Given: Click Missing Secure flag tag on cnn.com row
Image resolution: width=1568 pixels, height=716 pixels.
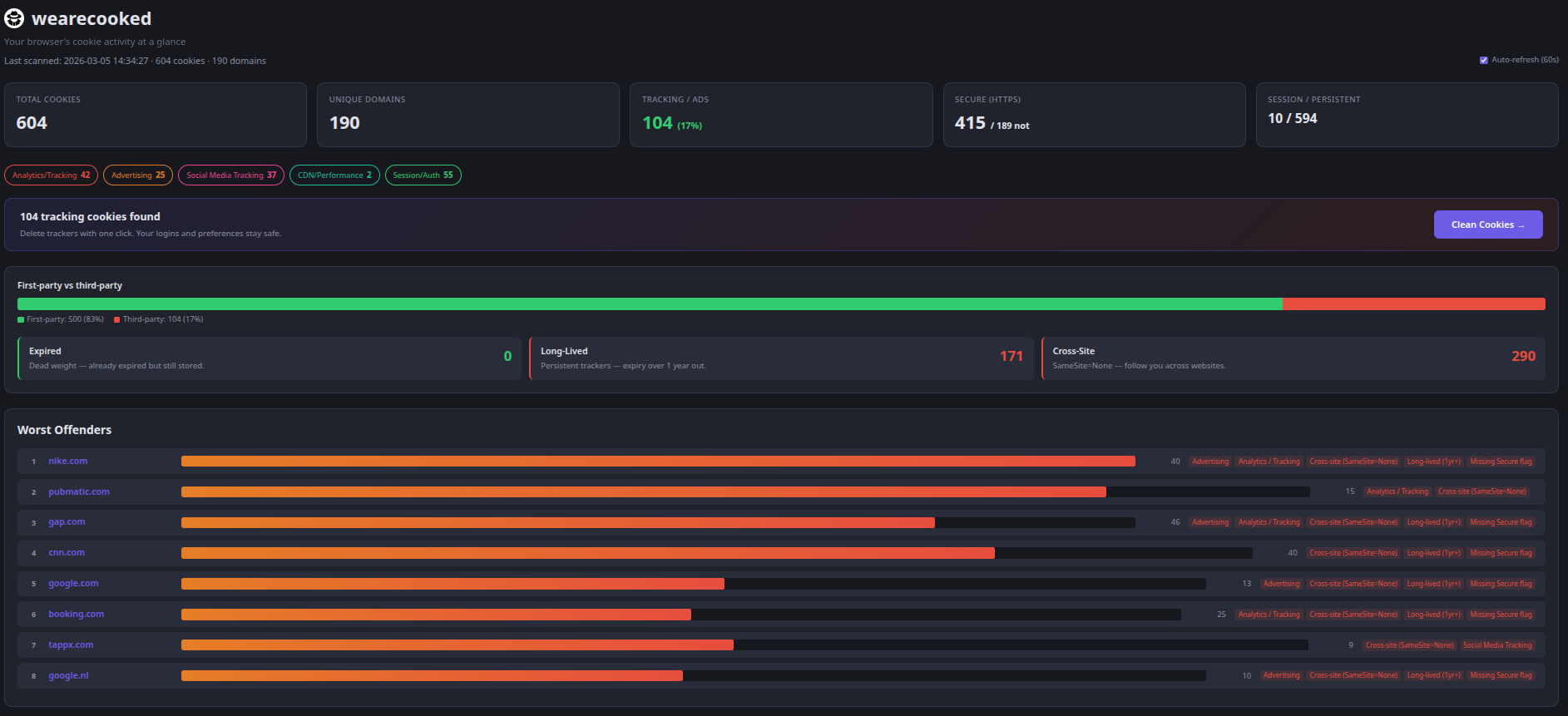Looking at the screenshot, I should tap(1501, 553).
